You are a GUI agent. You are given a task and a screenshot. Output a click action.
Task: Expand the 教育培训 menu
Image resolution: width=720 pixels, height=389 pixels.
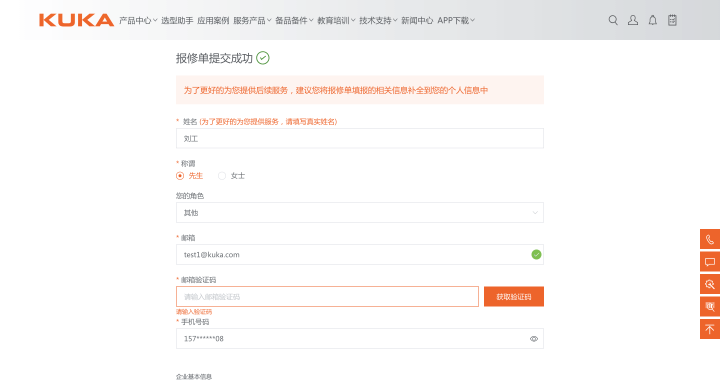click(336, 20)
